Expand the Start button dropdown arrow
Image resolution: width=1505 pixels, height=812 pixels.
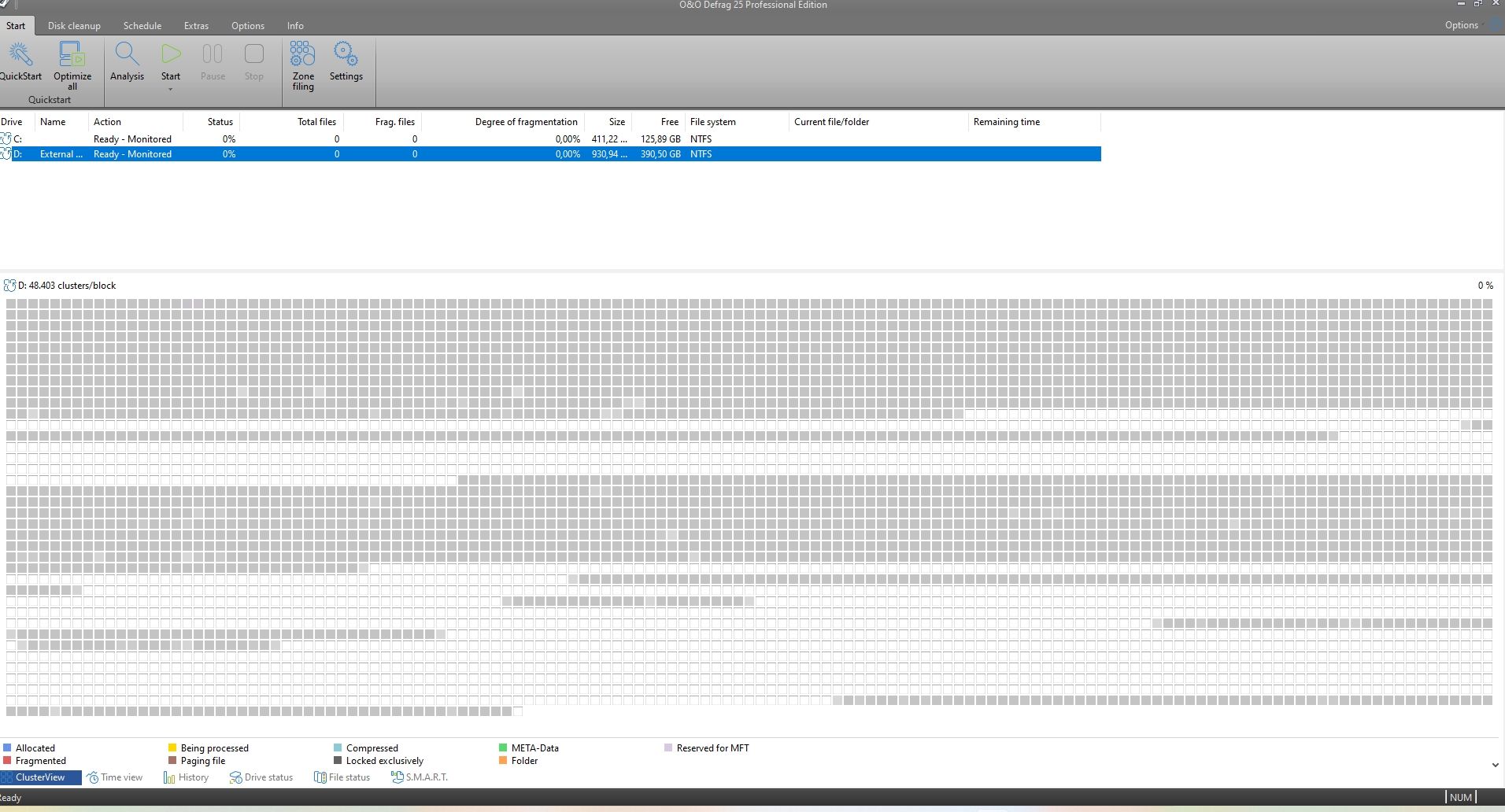(171, 89)
